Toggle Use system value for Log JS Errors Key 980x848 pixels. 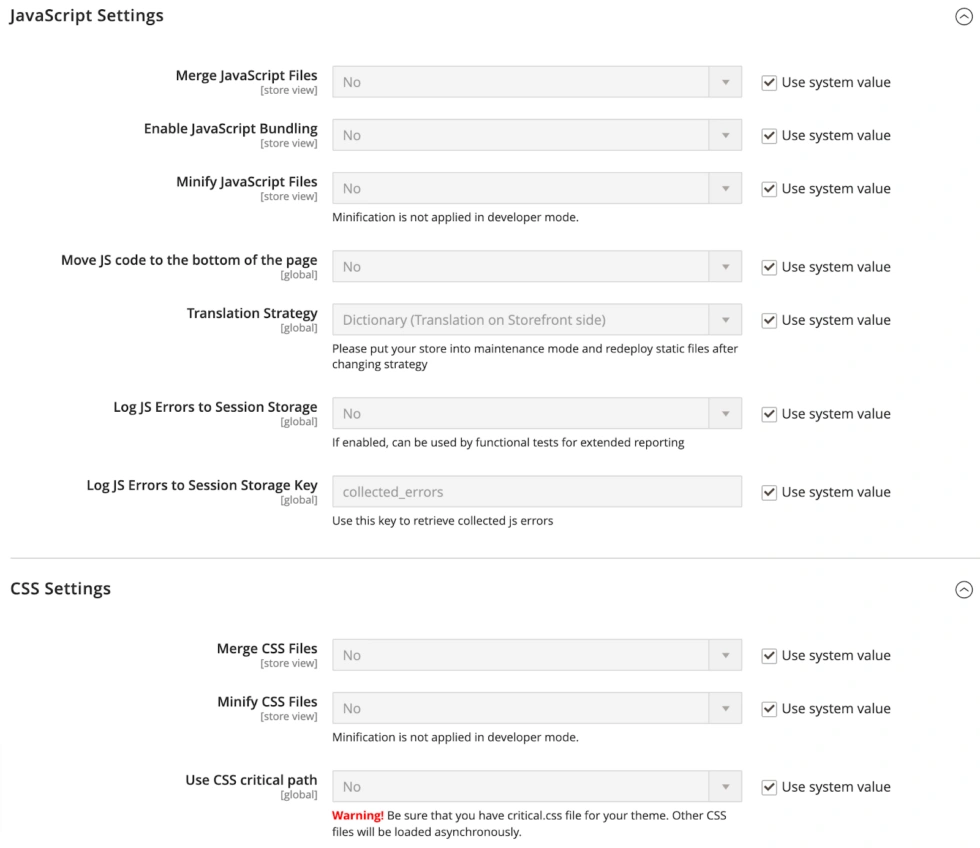pos(769,492)
